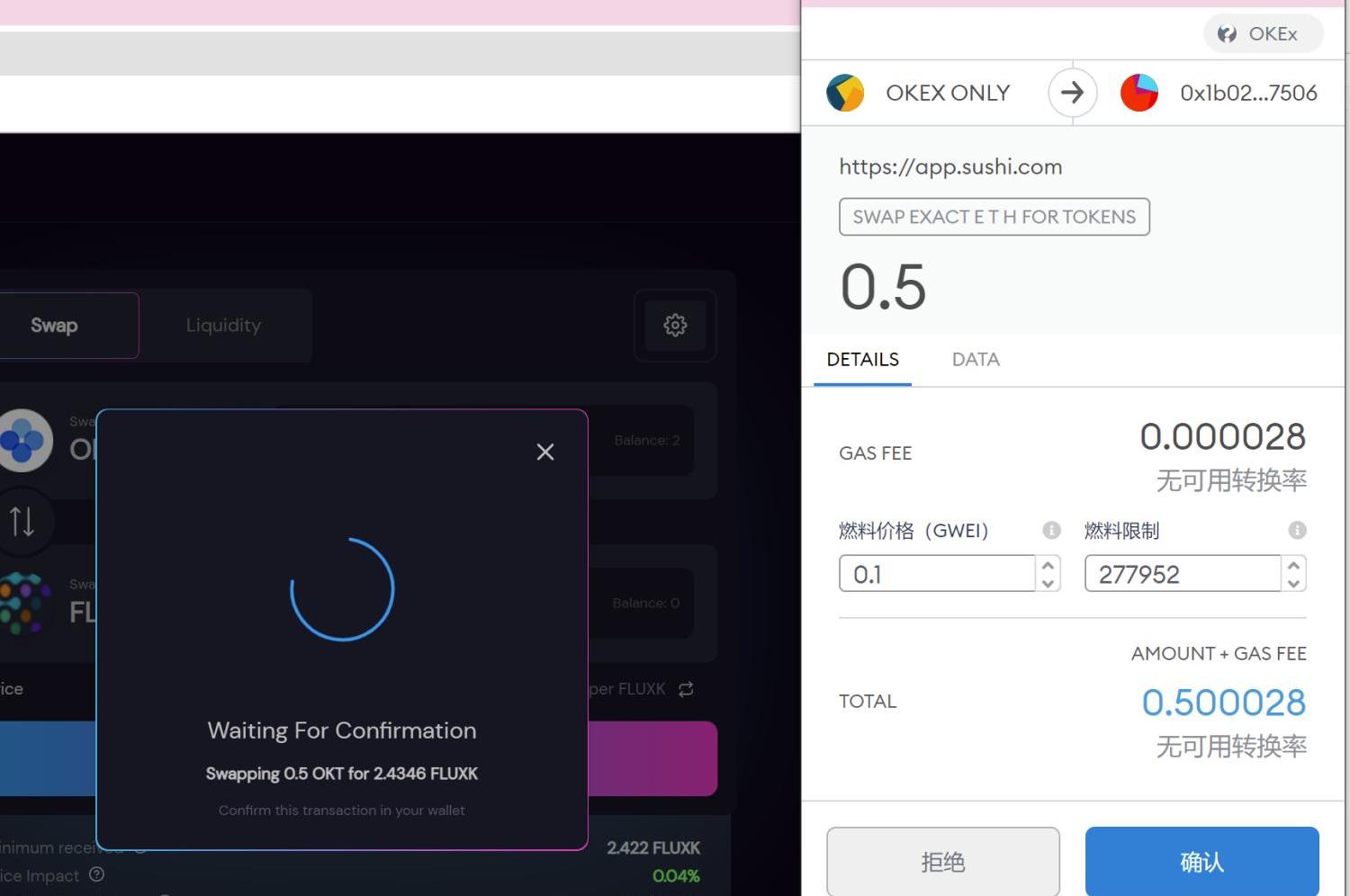Decrease the gas price with down arrow
Image resolution: width=1350 pixels, height=896 pixels.
(1048, 583)
